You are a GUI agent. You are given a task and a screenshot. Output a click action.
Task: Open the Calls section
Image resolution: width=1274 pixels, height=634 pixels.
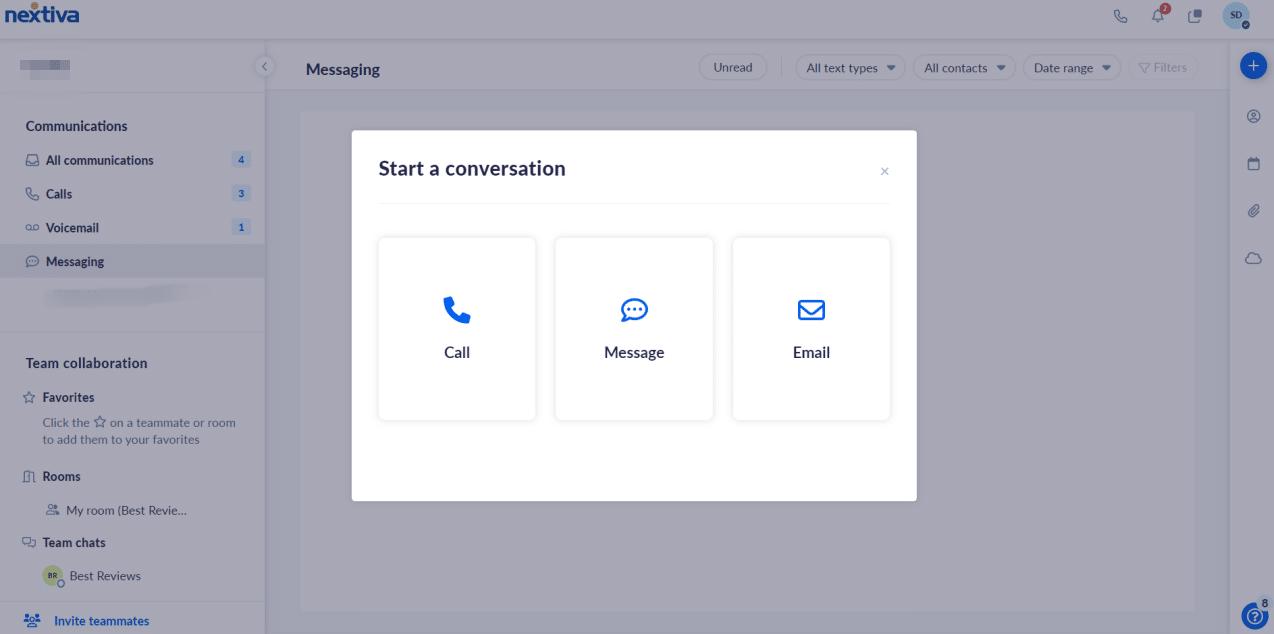click(x=60, y=193)
